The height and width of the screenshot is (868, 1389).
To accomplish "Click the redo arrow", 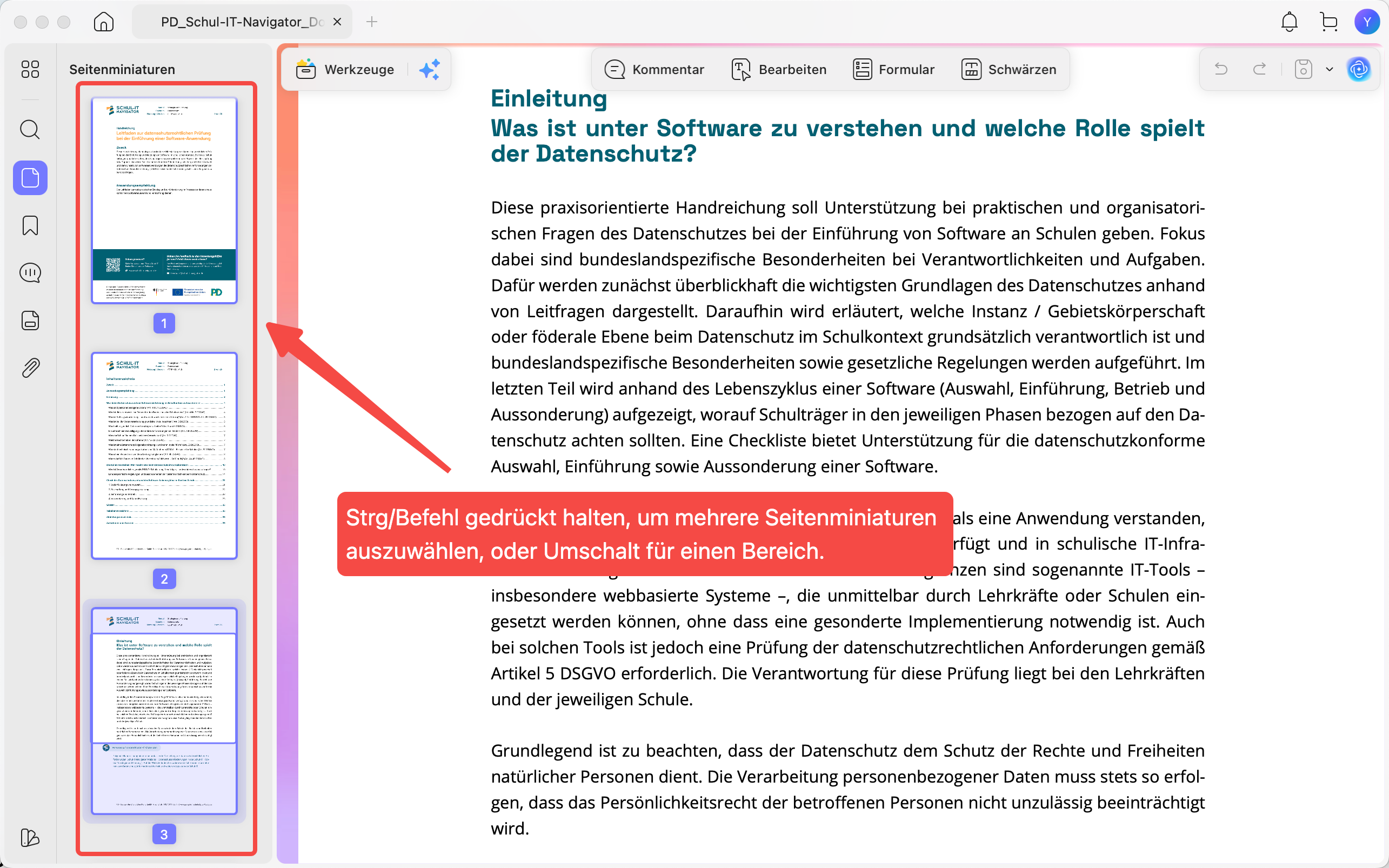I will (x=1260, y=70).
